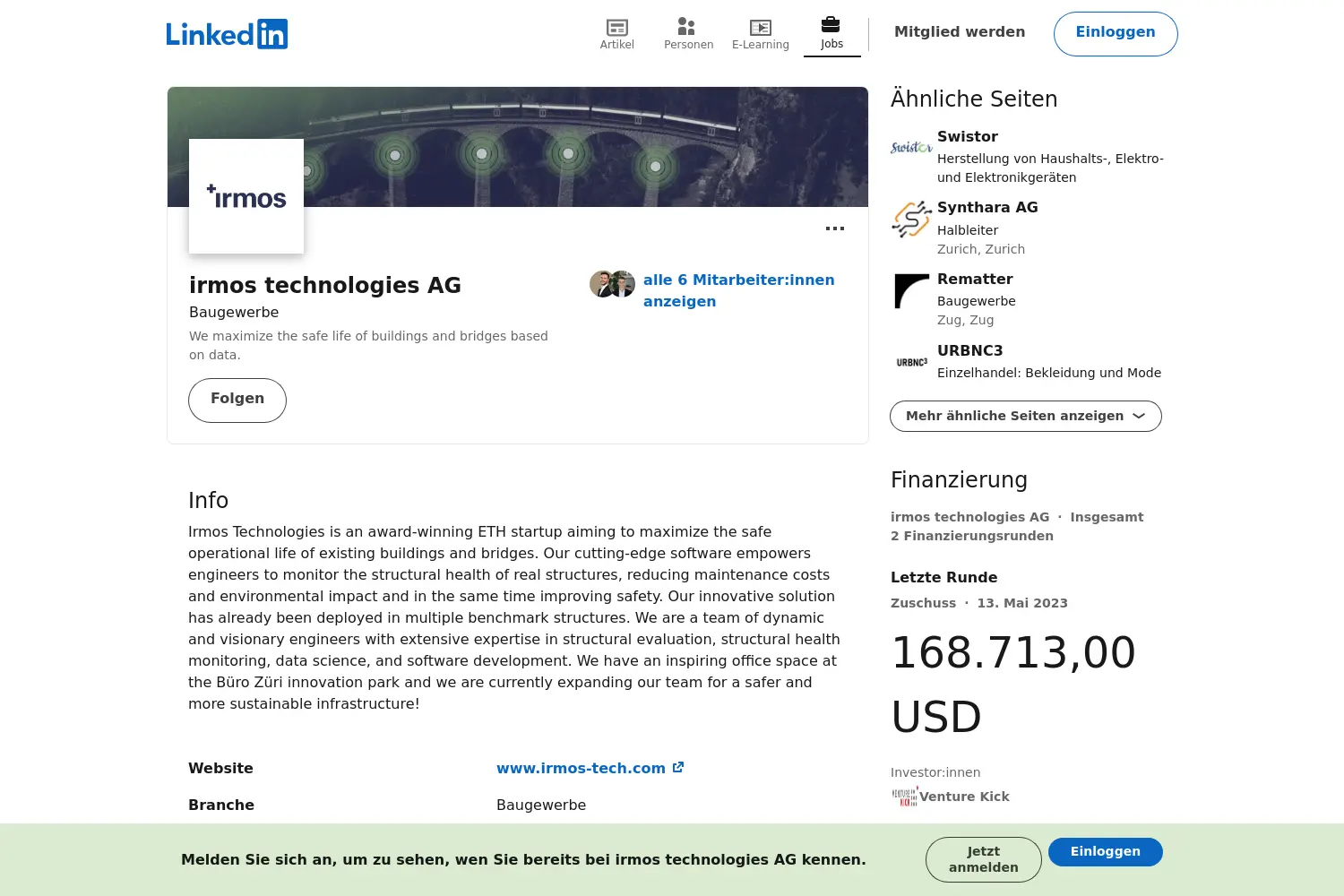Open the three-dot more options menu
This screenshot has width=1344, height=896.
pos(835,228)
